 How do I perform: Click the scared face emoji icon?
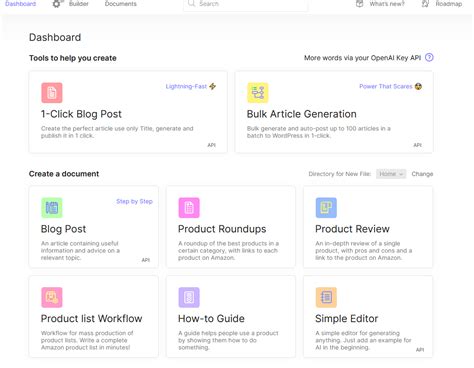418,86
